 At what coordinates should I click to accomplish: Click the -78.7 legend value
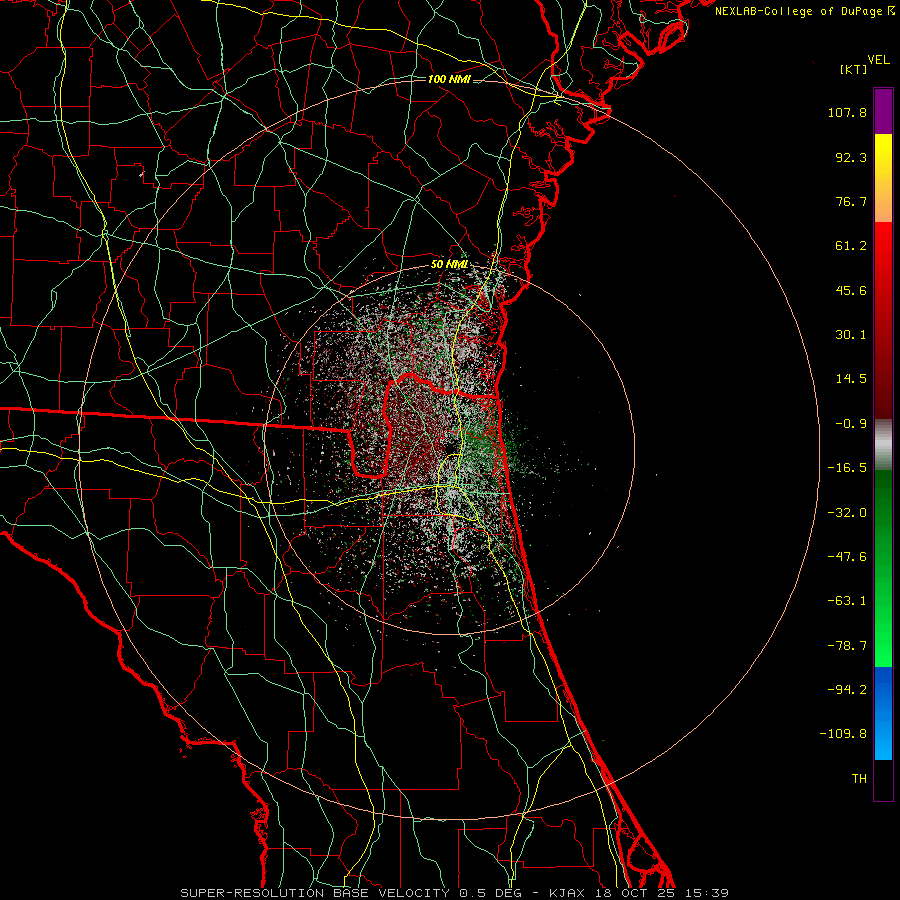(847, 646)
